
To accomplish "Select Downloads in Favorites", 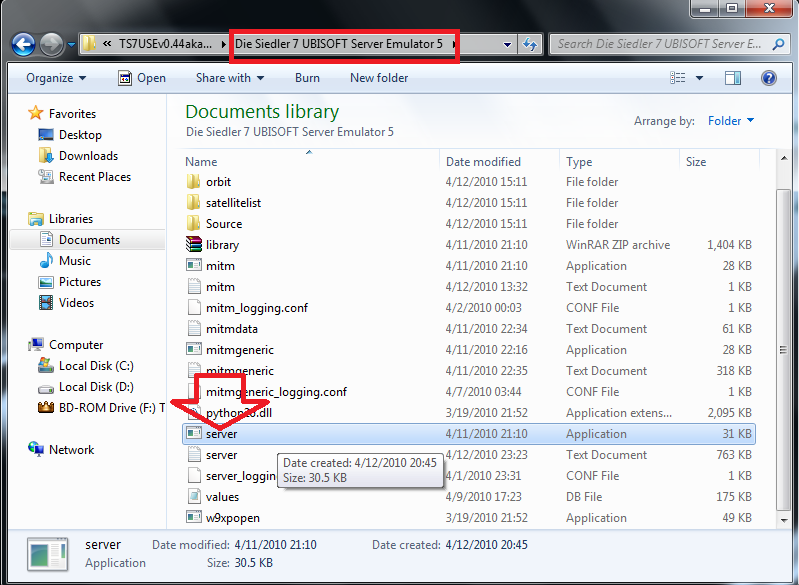I will click(x=88, y=156).
